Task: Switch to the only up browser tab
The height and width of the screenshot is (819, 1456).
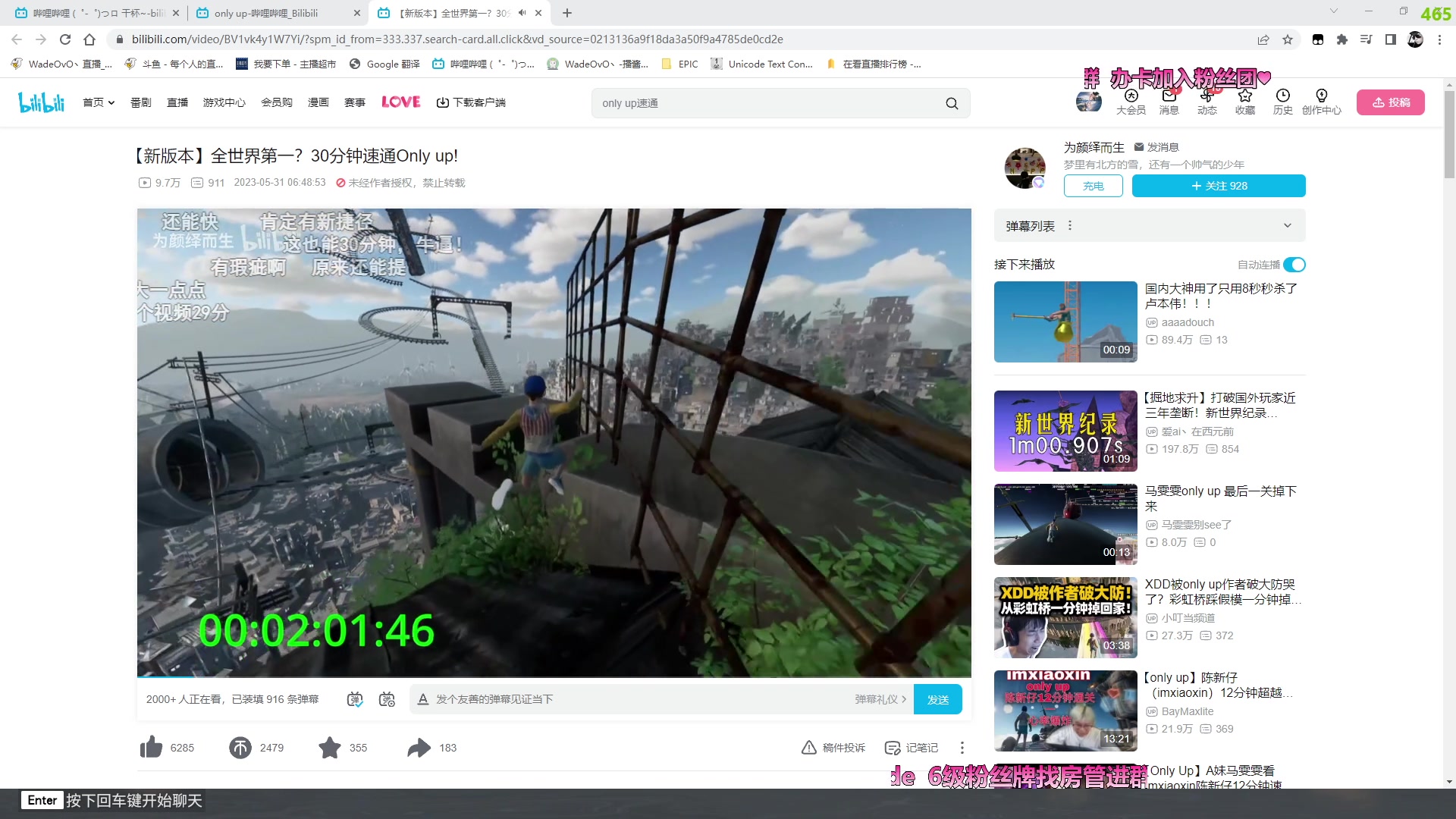Action: coord(267,13)
